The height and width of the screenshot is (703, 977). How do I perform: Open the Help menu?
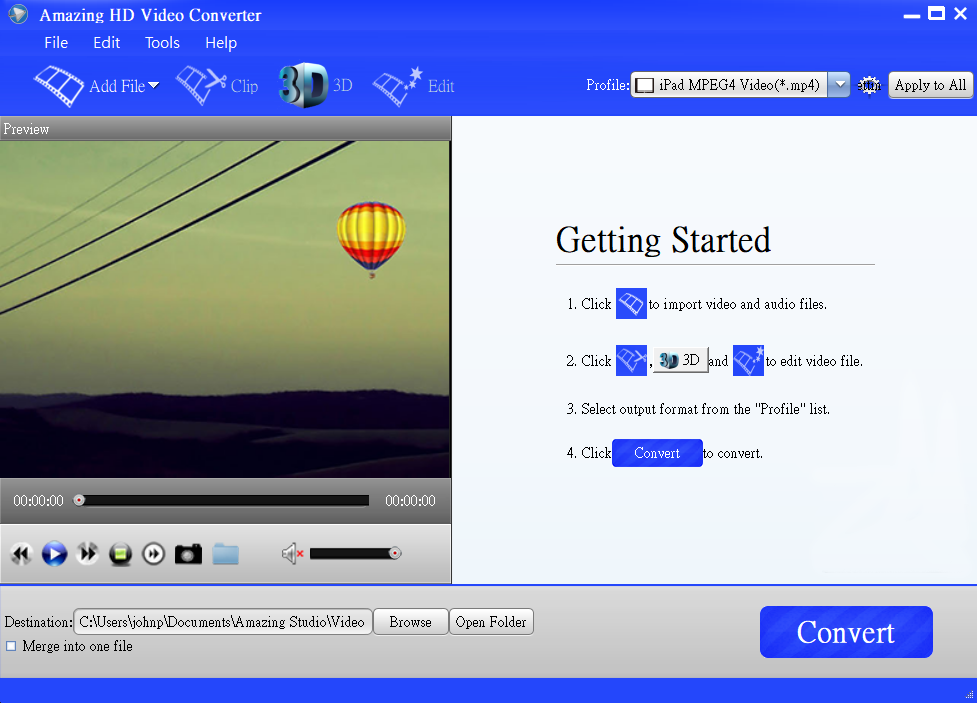[221, 42]
